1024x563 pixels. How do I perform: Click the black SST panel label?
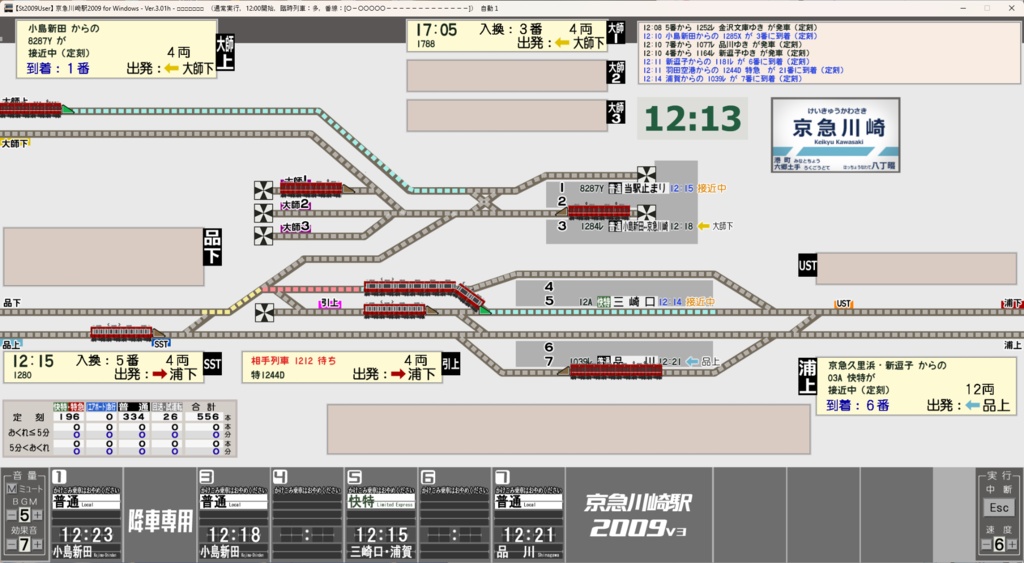click(212, 364)
